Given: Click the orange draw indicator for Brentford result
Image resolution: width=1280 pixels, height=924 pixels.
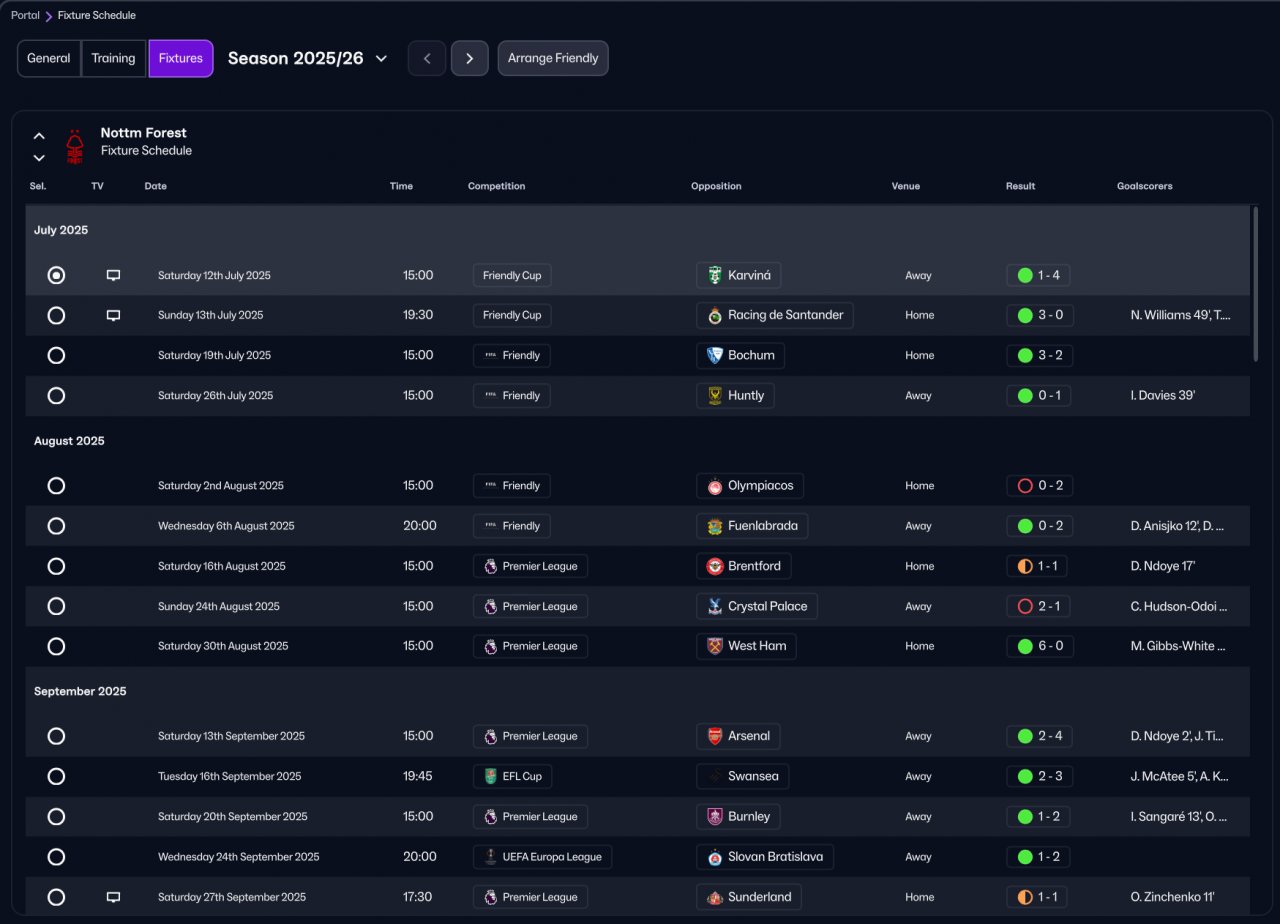Looking at the screenshot, I should (x=1024, y=566).
